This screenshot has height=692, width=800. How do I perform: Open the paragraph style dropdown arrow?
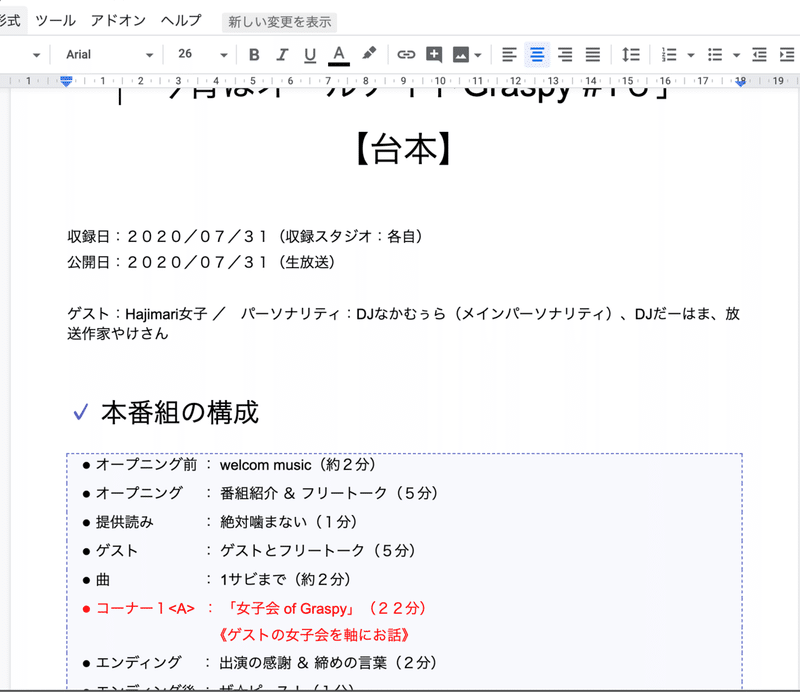pyautogui.click(x=36, y=55)
